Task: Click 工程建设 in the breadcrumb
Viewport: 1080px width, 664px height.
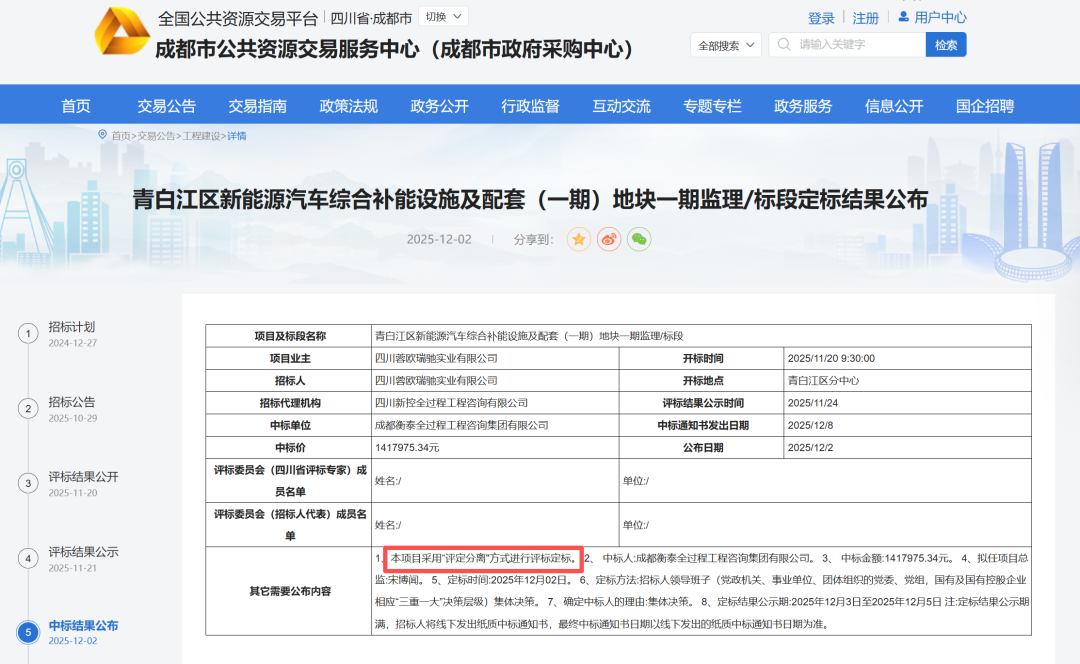Action: [201, 136]
